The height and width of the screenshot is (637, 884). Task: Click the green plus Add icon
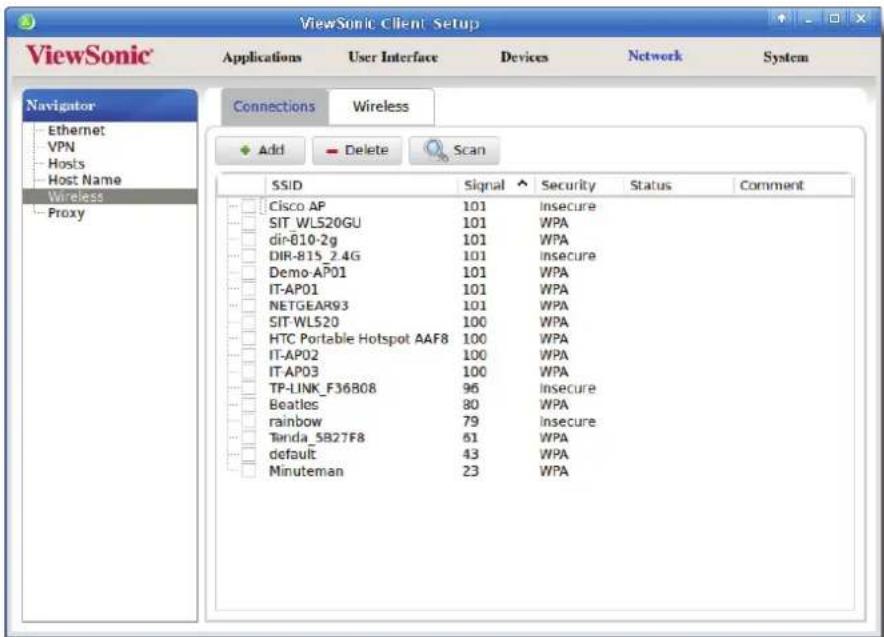(x=245, y=151)
